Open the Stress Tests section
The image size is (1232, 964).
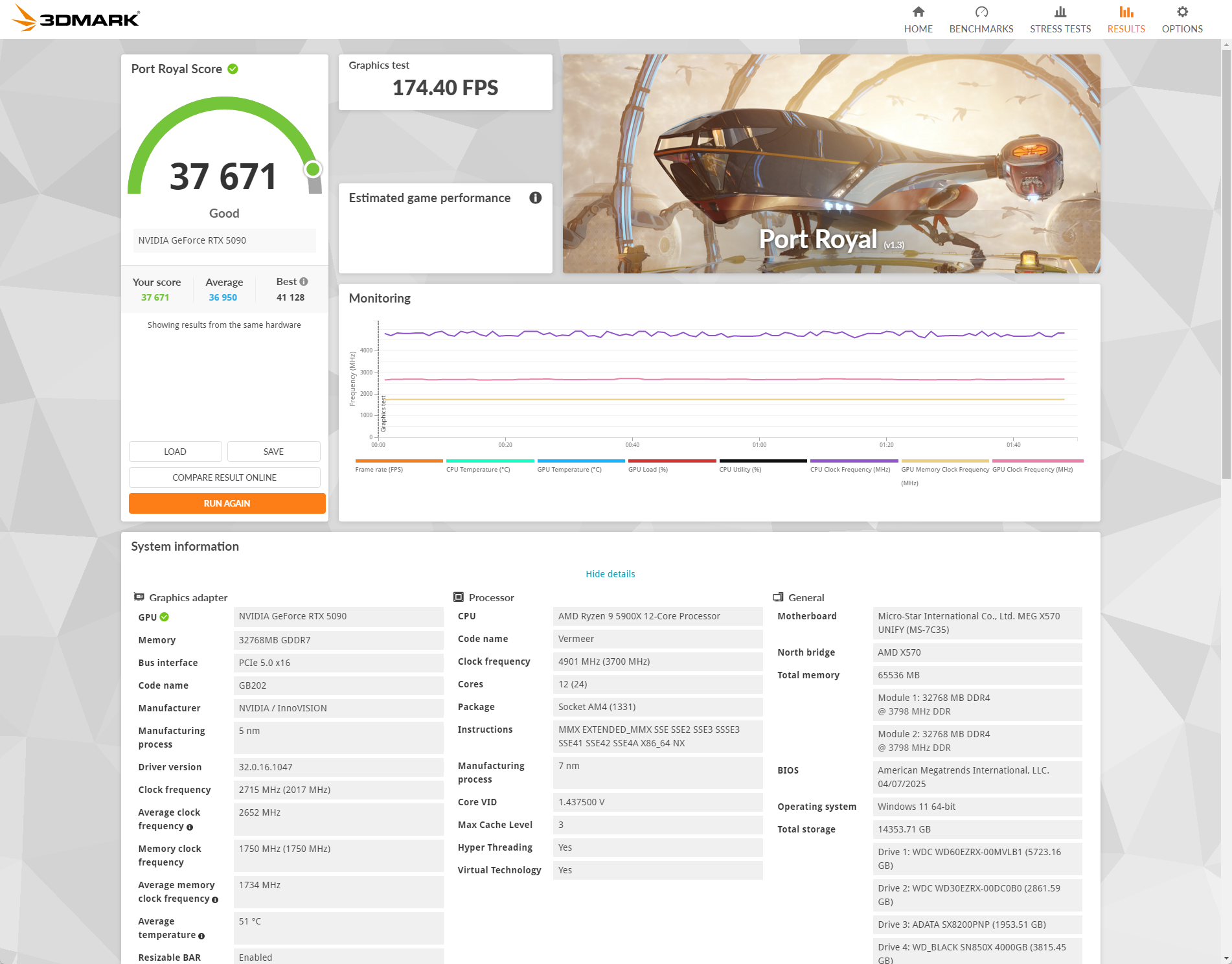(1060, 19)
